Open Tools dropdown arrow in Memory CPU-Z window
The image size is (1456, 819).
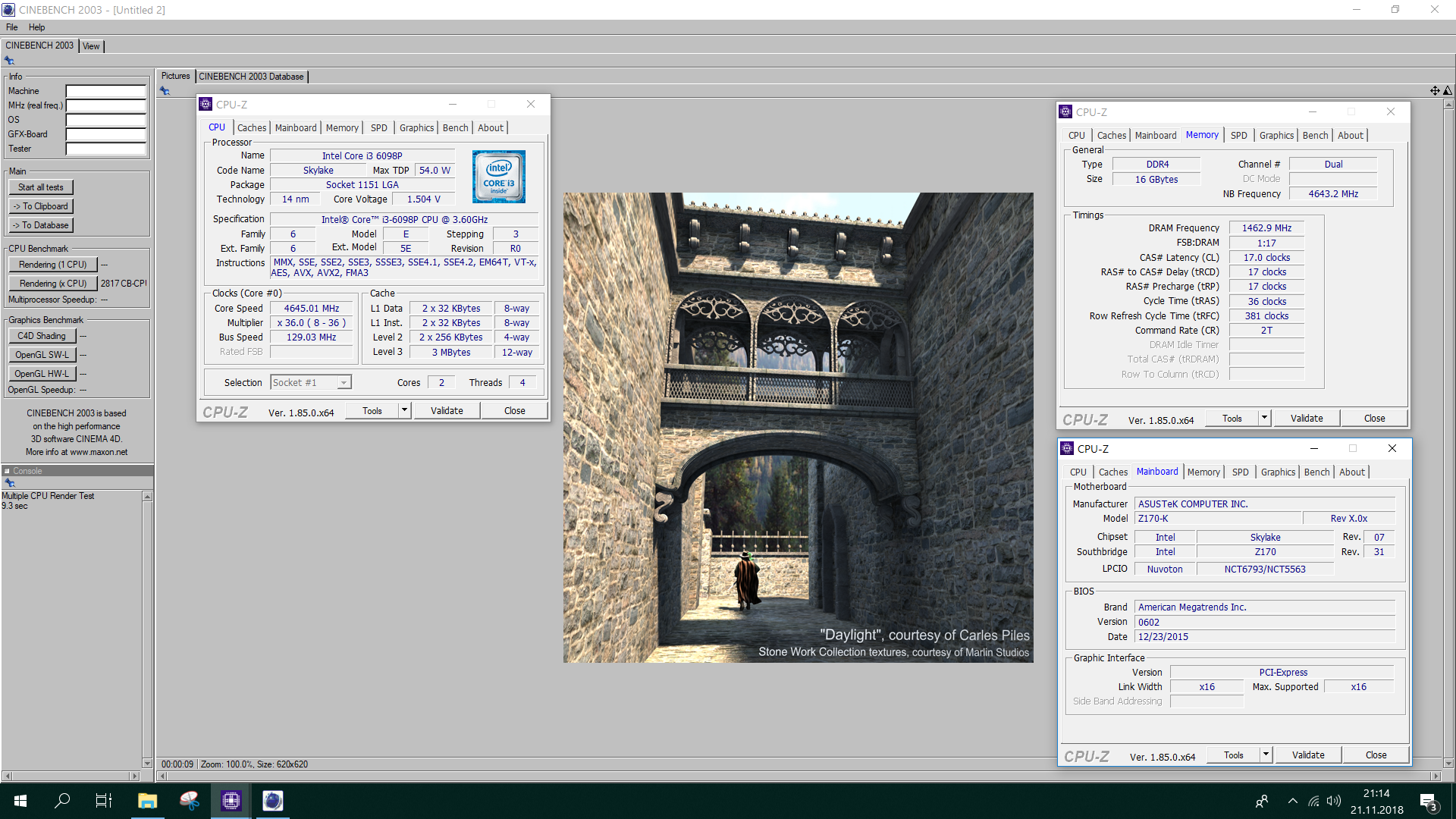1264,418
